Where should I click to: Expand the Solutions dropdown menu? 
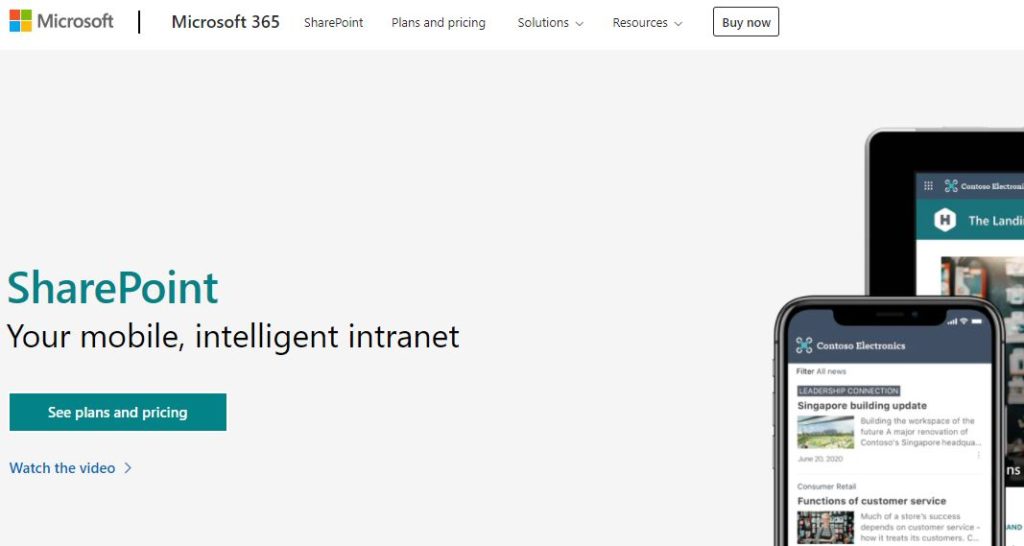tap(550, 22)
